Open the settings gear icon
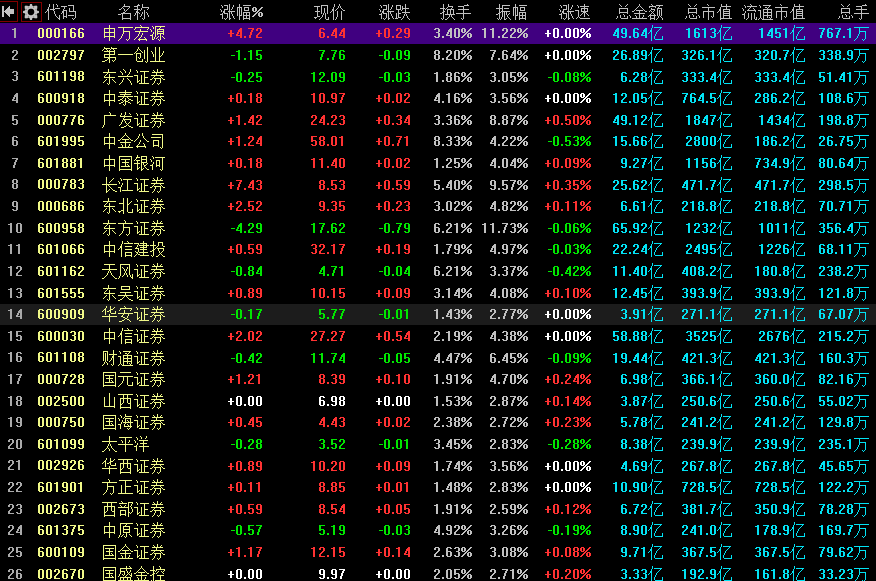This screenshot has width=876, height=581. [31, 12]
